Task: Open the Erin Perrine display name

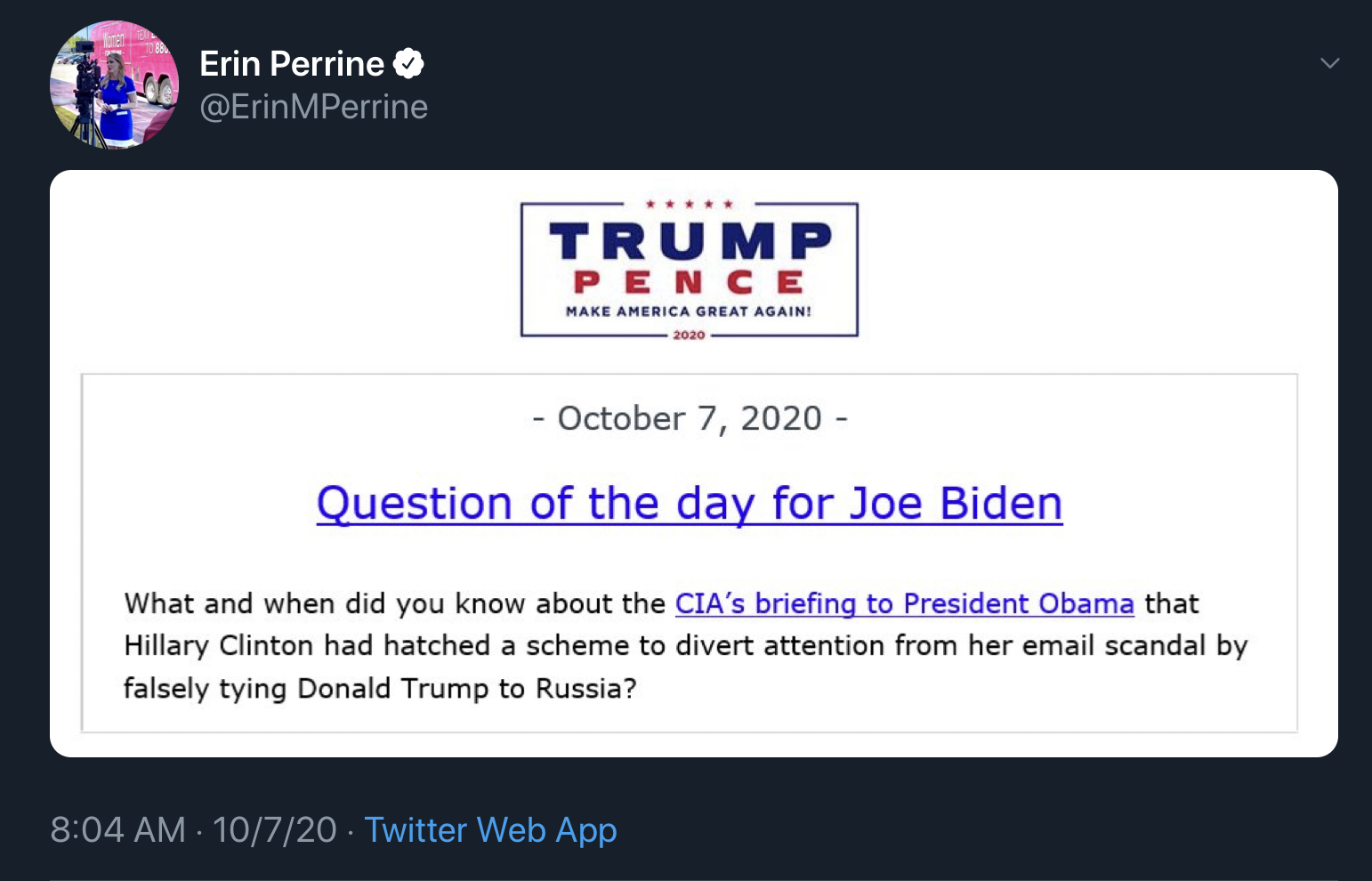Action: pos(292,64)
